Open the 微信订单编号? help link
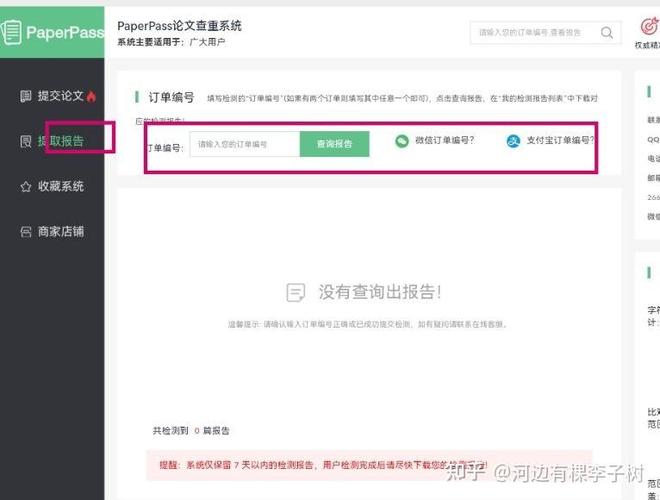The image size is (660, 500). [x=444, y=140]
